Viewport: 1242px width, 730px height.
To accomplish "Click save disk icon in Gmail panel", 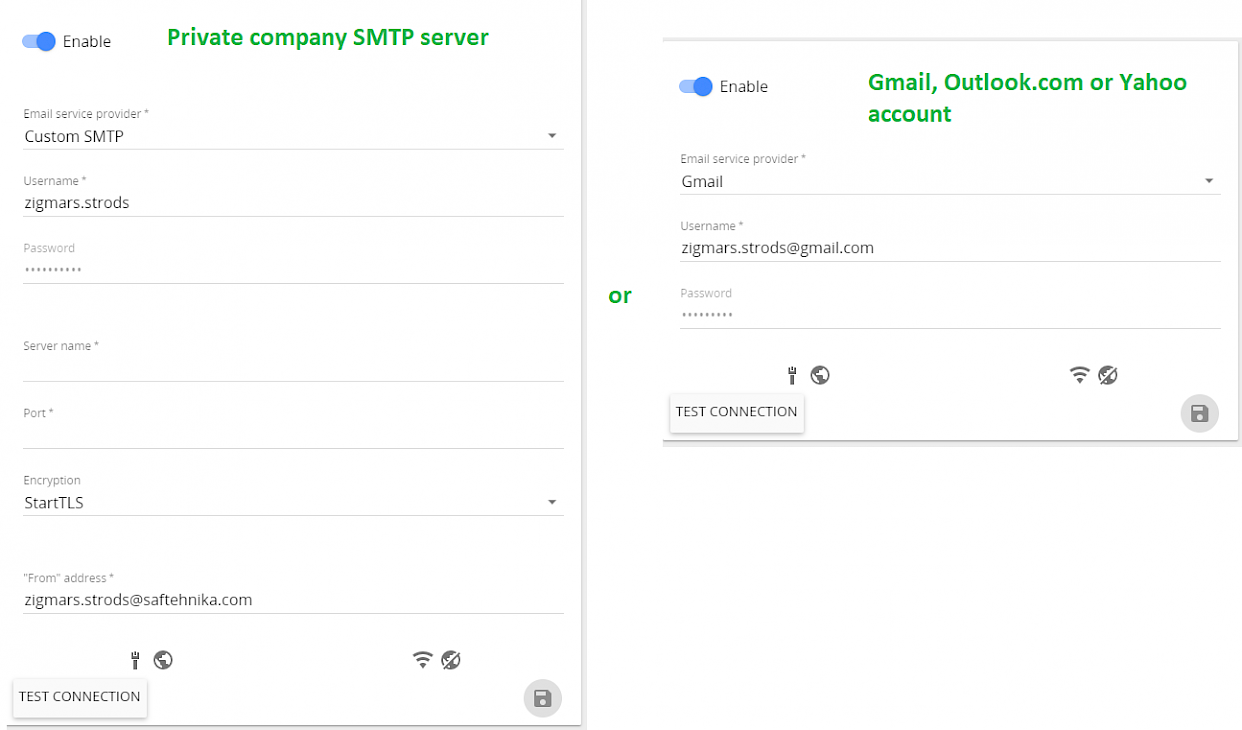I will [x=1200, y=413].
